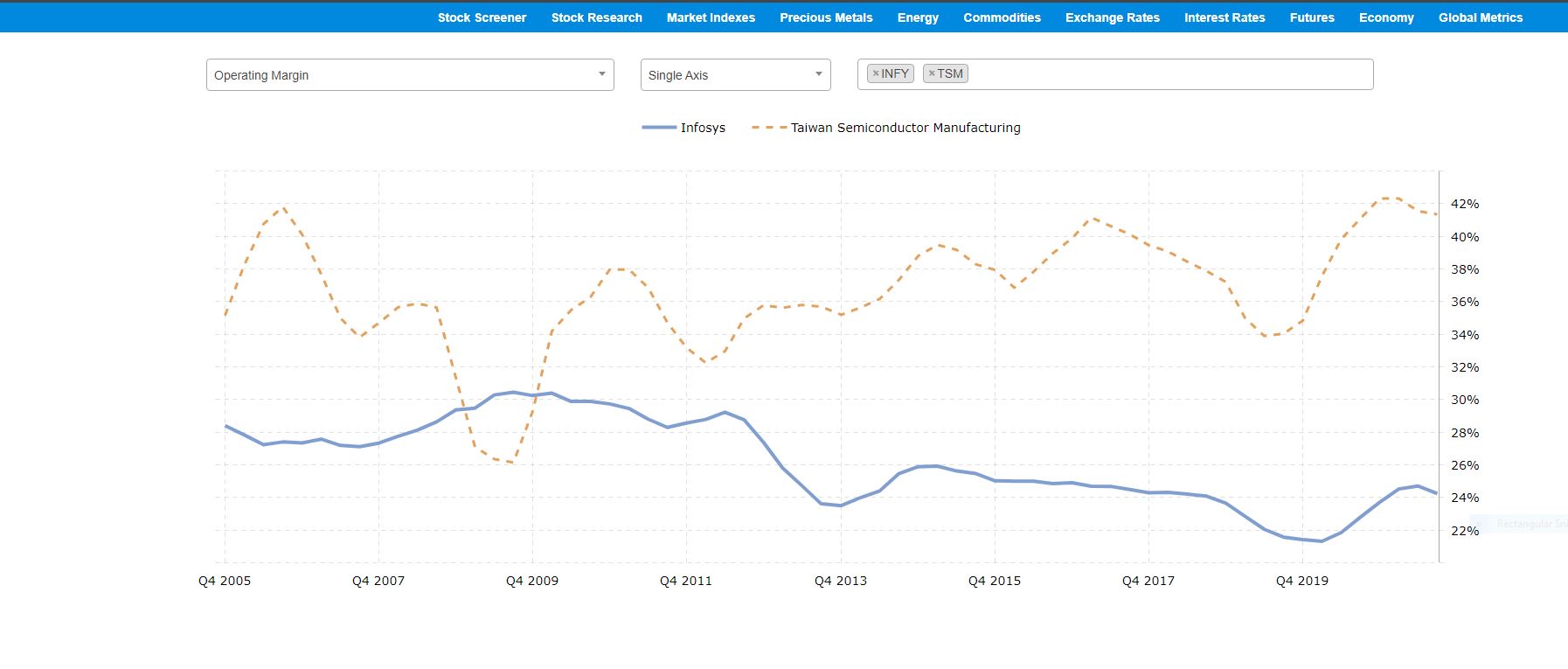Open Precious Metals section
This screenshot has height=669, width=1568.
(x=826, y=17)
